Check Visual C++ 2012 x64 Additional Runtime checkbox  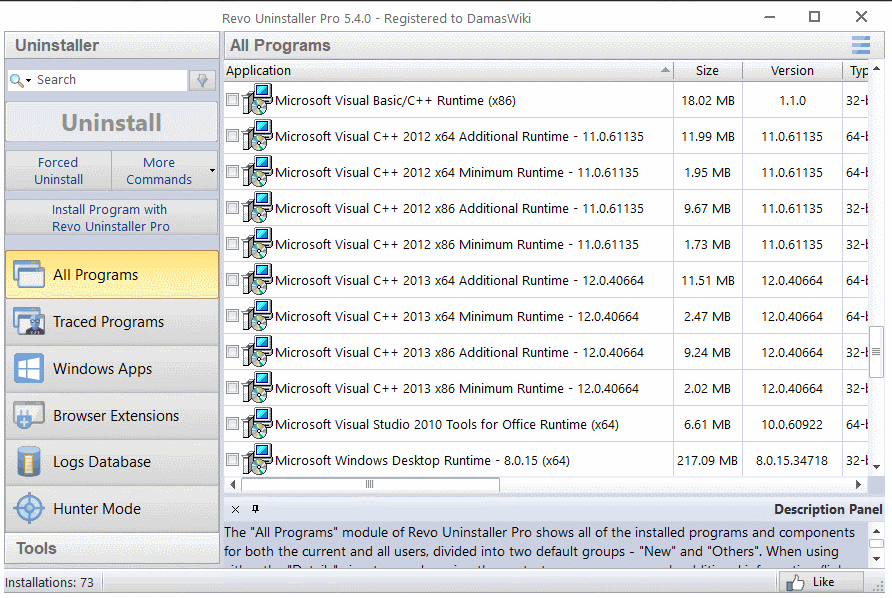(232, 135)
